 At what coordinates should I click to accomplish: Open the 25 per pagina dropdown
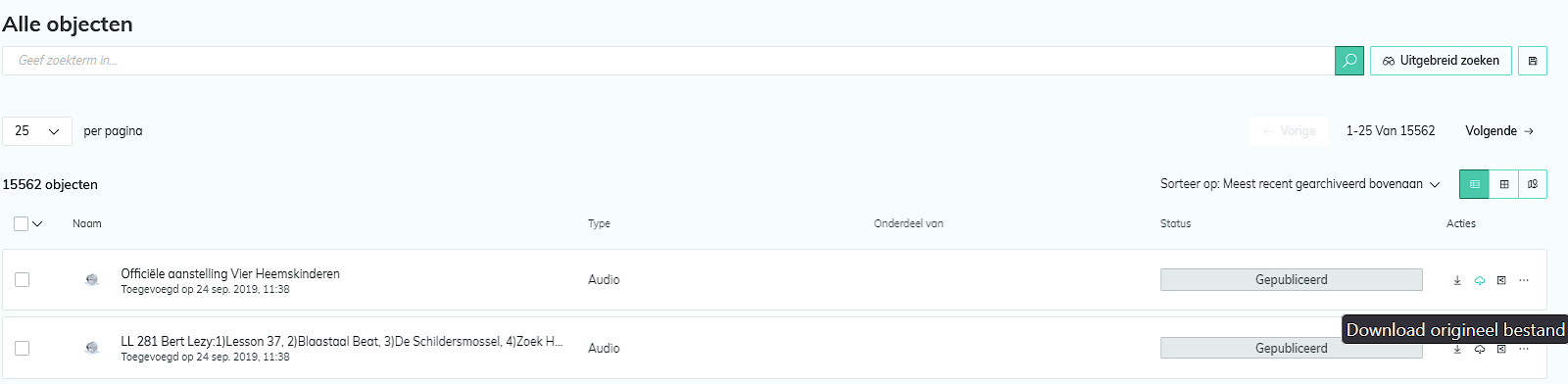37,131
